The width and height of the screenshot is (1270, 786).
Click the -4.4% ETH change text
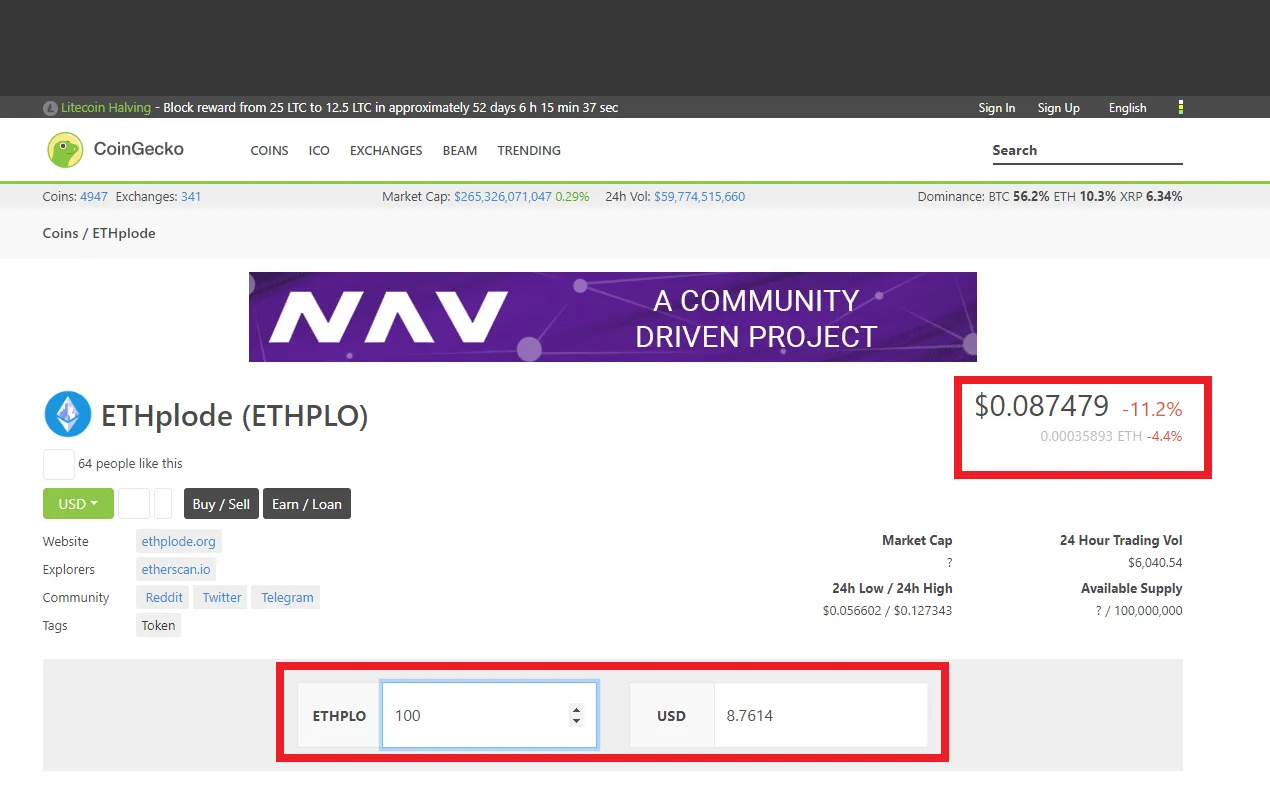click(x=1164, y=437)
